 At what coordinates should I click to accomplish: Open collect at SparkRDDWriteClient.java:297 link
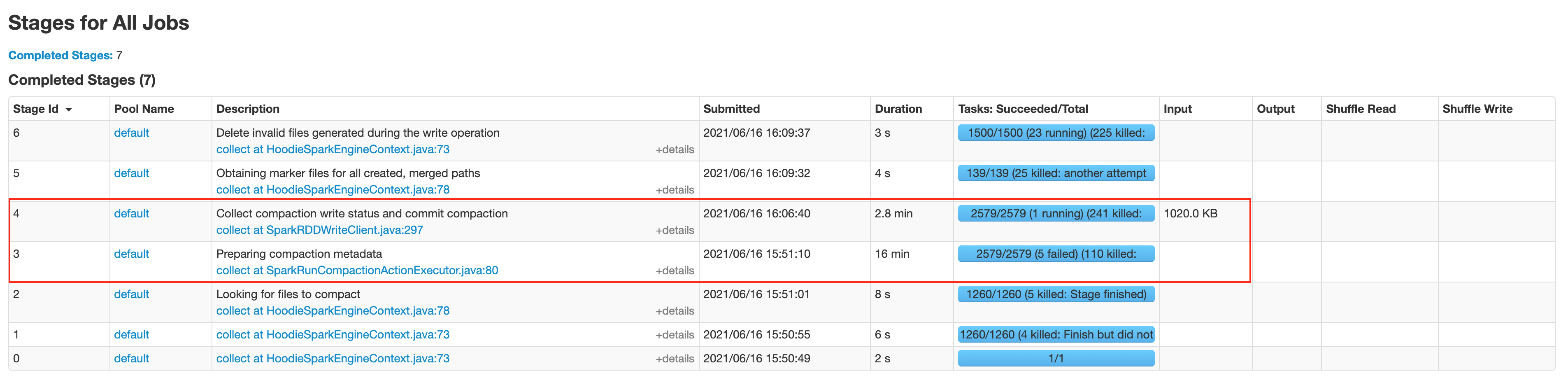[x=319, y=230]
